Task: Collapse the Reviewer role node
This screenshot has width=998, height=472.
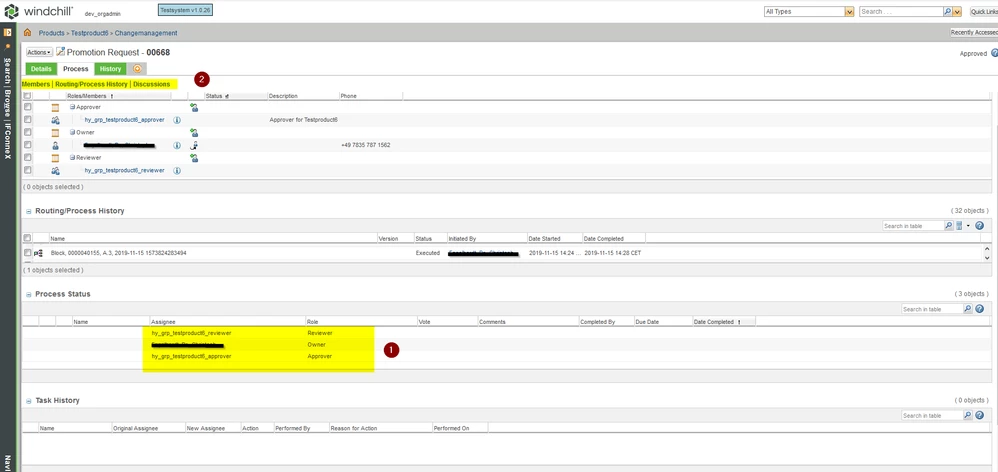Action: tap(73, 158)
